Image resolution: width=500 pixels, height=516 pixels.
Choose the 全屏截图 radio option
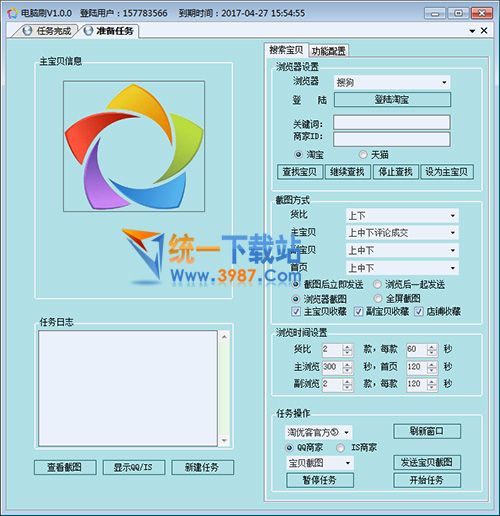(x=378, y=298)
